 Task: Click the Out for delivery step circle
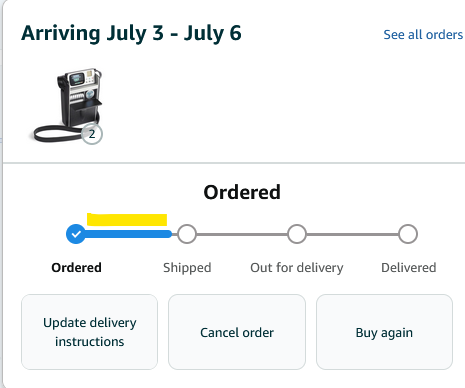(297, 234)
